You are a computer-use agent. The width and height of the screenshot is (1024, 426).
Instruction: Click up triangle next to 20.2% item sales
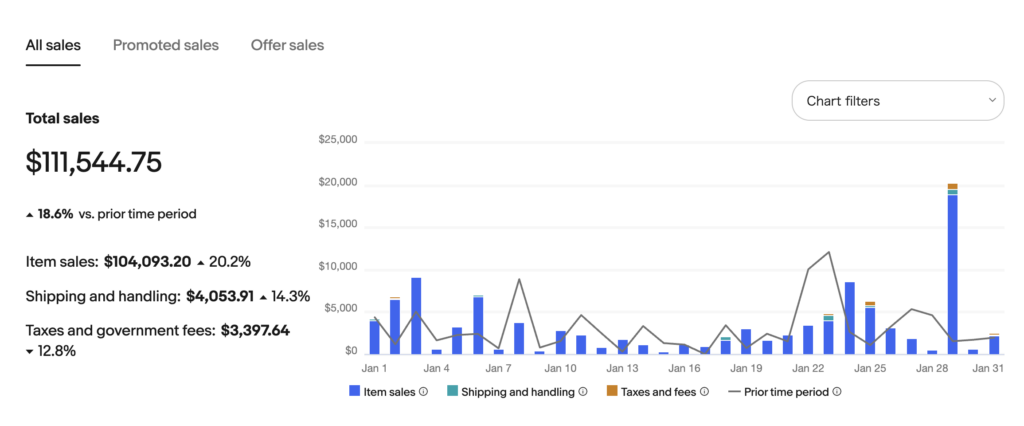[201, 262]
